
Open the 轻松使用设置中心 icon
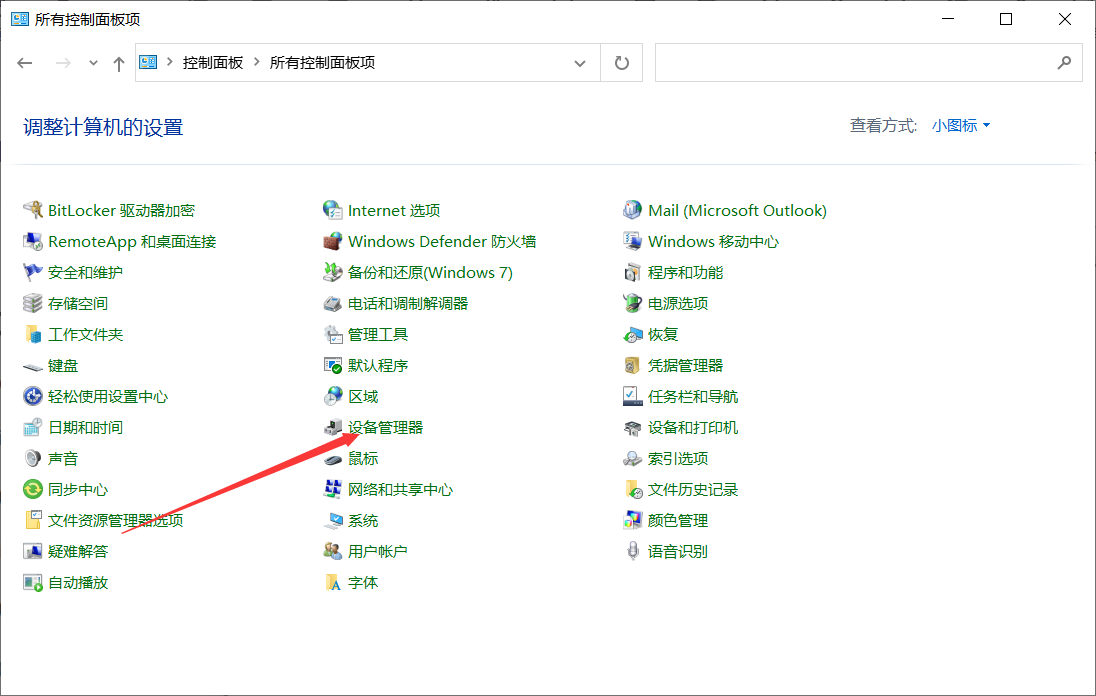point(32,396)
